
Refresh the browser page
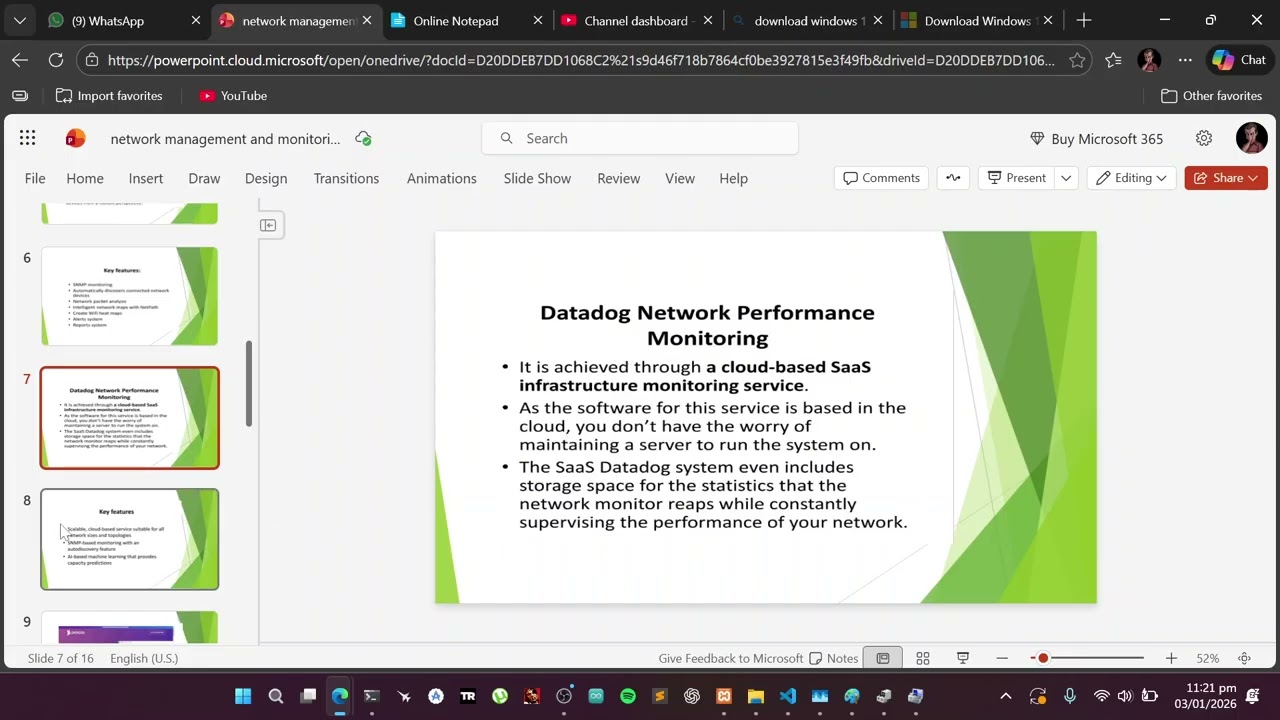pos(56,60)
